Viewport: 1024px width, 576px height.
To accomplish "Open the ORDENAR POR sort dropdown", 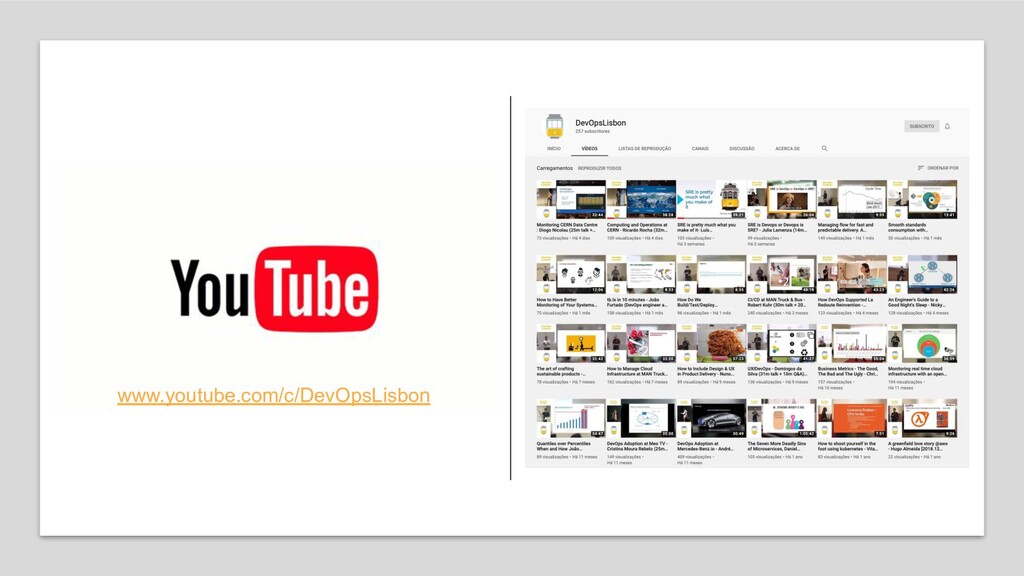I will pyautogui.click(x=938, y=168).
